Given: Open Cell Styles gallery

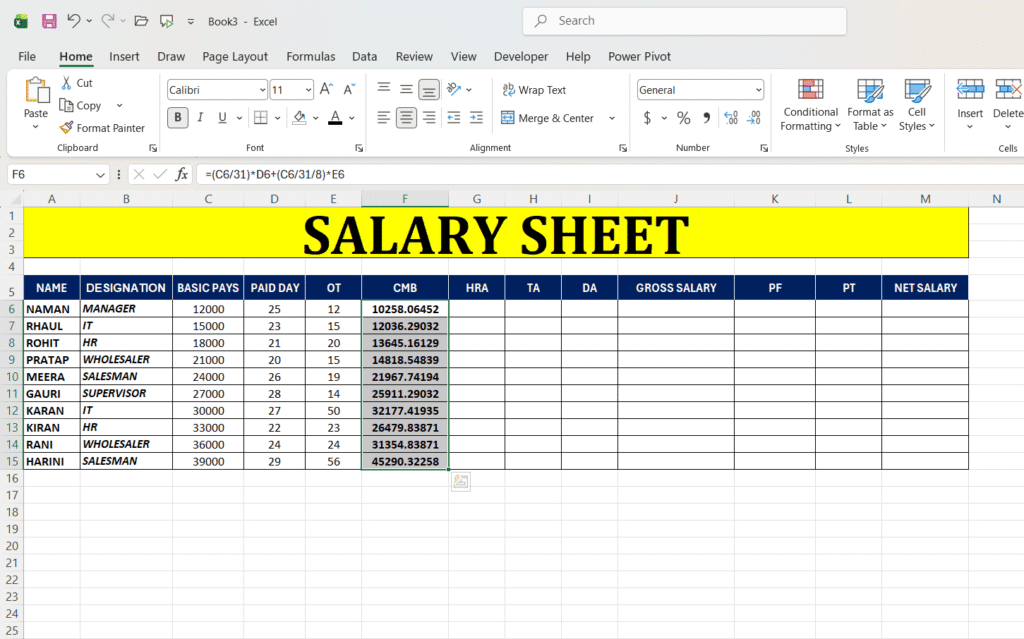Looking at the screenshot, I should click(x=917, y=105).
